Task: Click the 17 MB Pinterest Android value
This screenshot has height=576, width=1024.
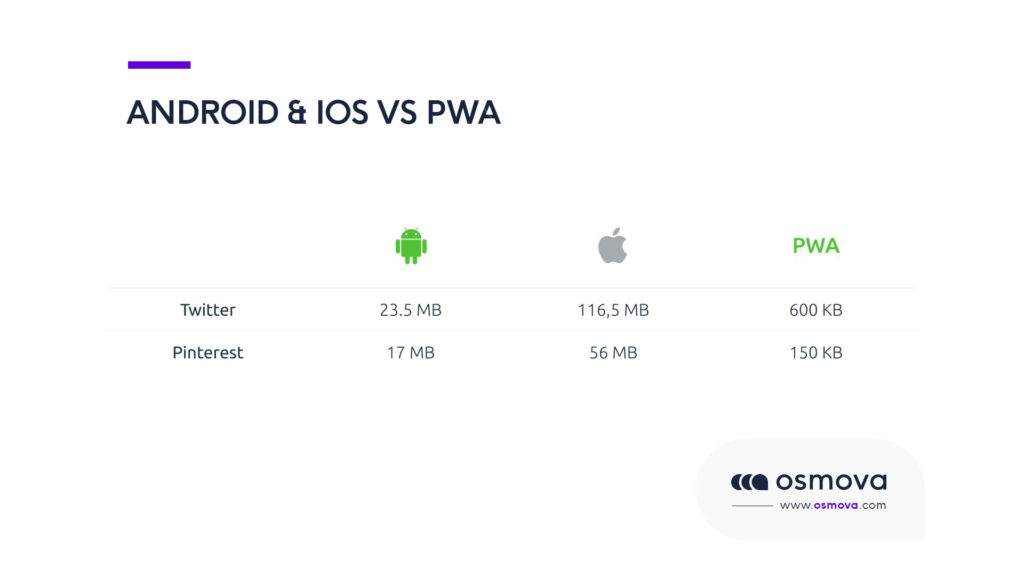Action: click(411, 353)
